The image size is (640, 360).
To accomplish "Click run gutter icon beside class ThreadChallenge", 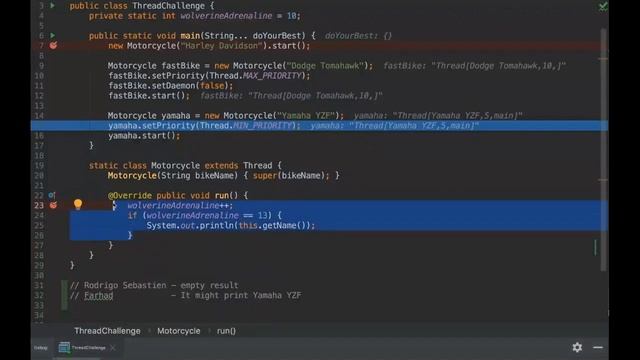I will tap(53, 6).
